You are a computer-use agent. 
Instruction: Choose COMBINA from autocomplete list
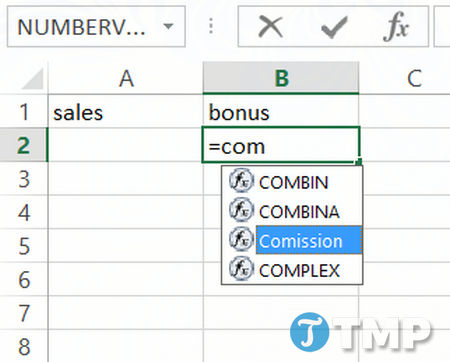[x=299, y=212]
